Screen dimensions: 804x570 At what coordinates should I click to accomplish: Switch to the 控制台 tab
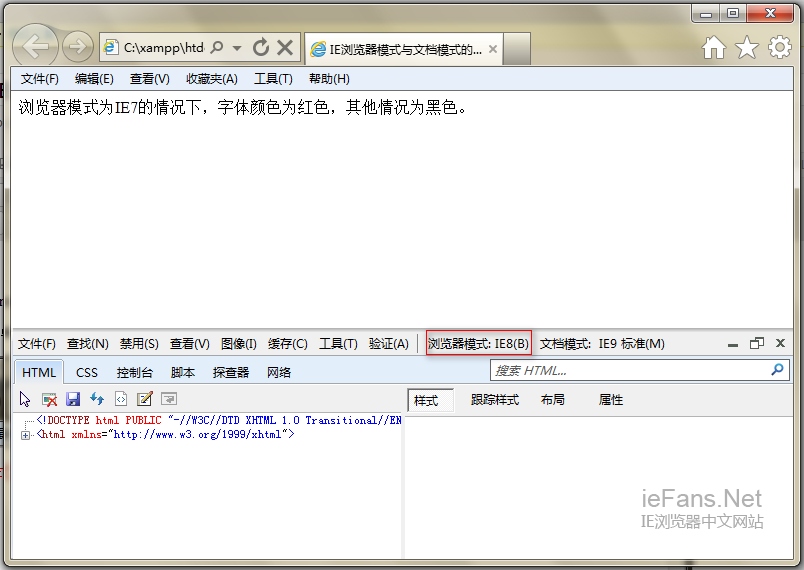pyautogui.click(x=134, y=373)
